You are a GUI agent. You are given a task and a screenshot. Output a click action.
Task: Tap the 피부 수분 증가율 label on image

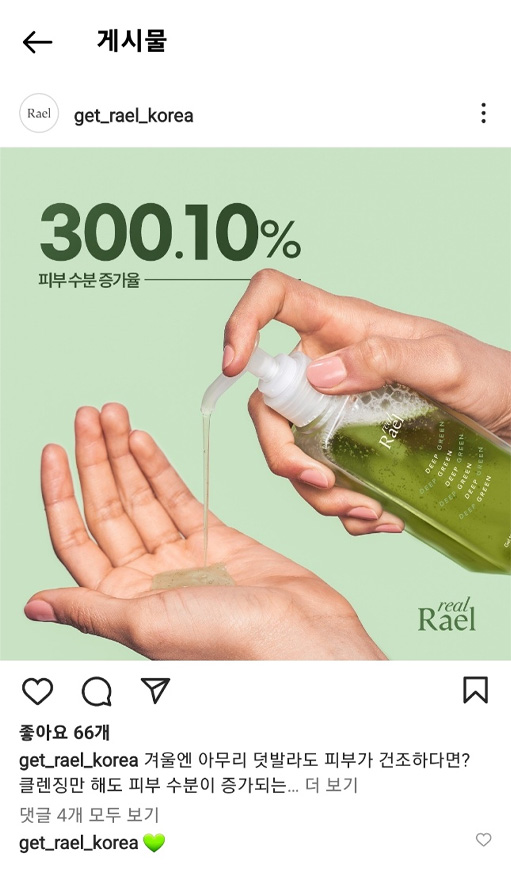[89, 280]
